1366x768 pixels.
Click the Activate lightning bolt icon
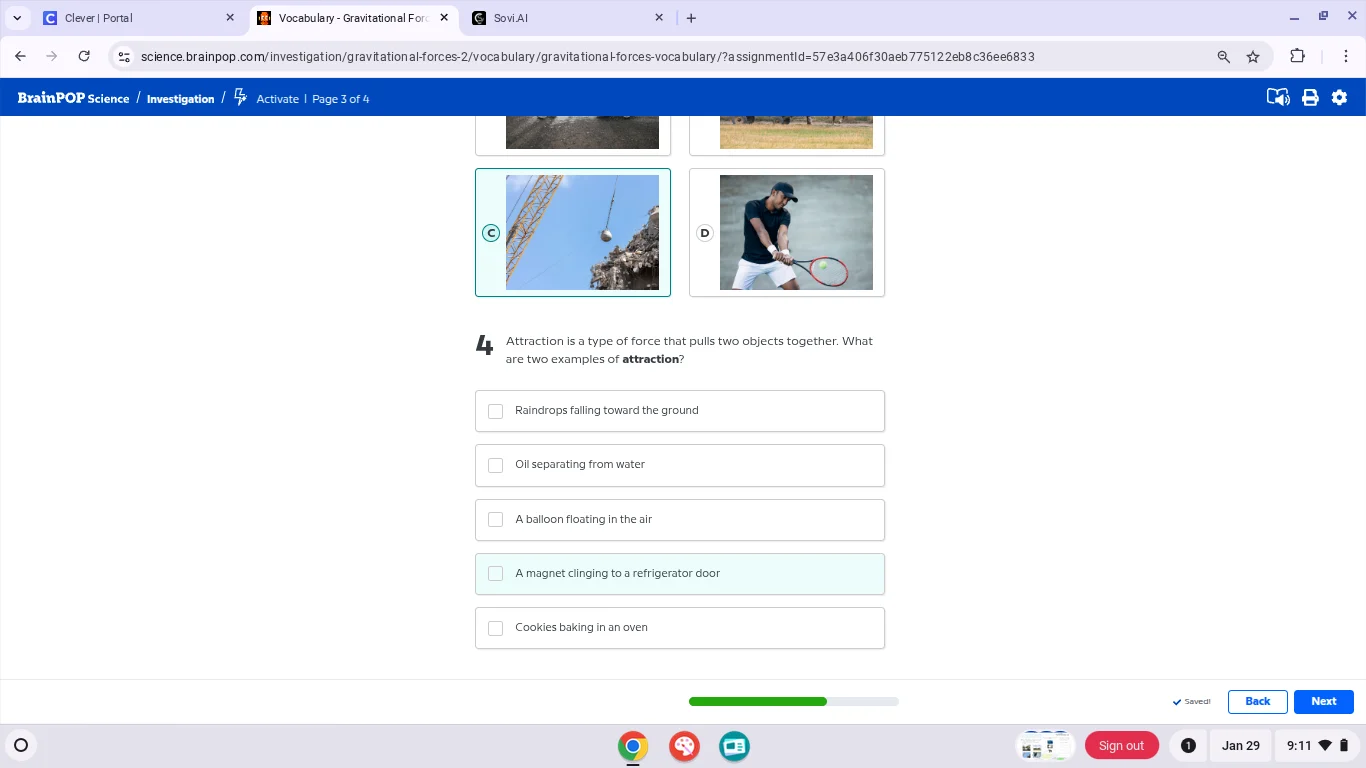pos(240,97)
